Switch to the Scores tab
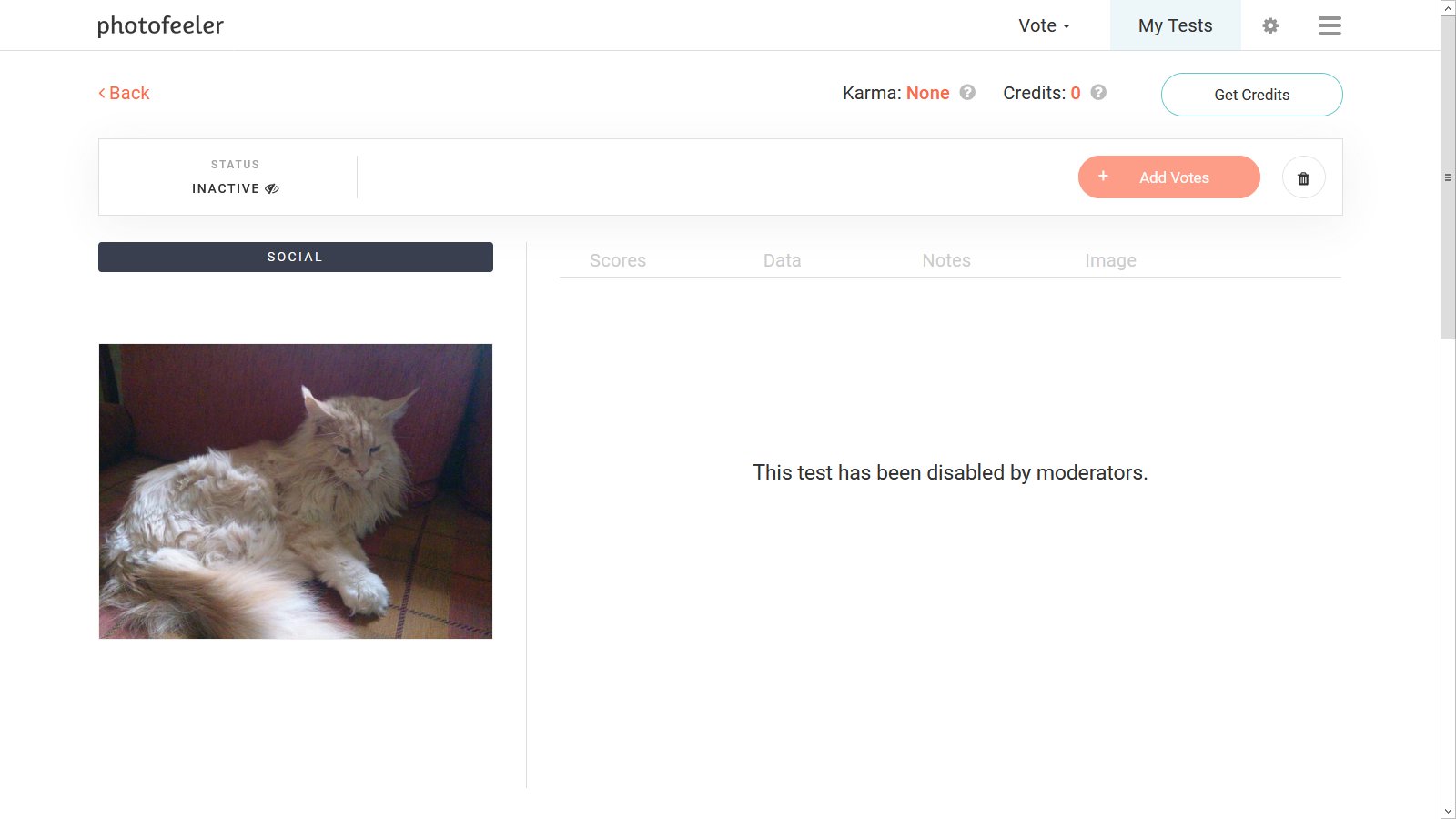Viewport: 1456px width, 819px height. [x=618, y=260]
